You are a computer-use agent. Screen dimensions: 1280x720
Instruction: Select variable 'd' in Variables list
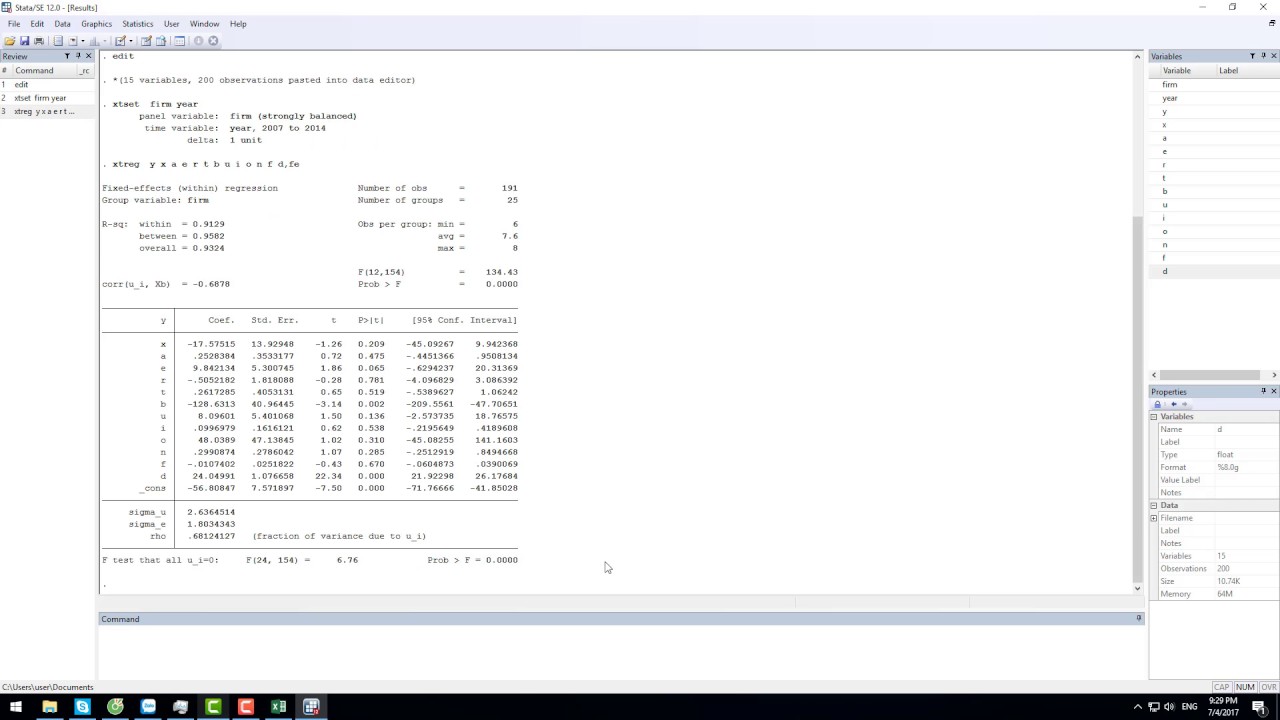(x=1213, y=271)
